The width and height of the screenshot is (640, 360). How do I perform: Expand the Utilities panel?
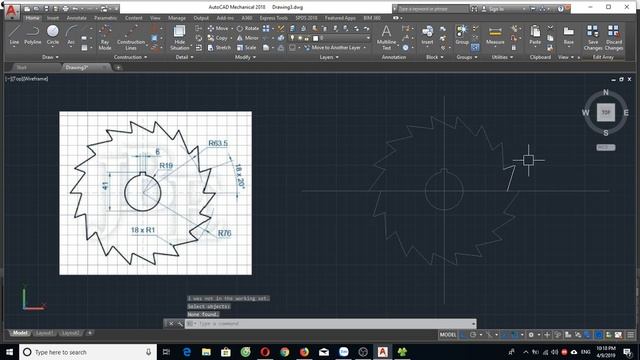point(502,57)
